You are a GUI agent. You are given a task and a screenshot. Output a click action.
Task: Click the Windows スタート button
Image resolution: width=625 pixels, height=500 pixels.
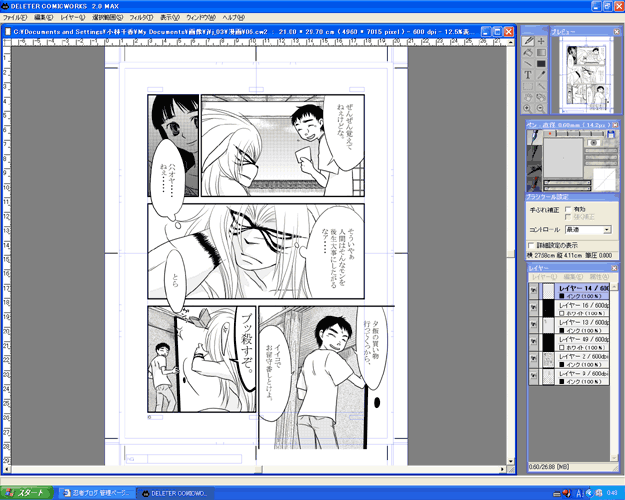click(x=26, y=493)
